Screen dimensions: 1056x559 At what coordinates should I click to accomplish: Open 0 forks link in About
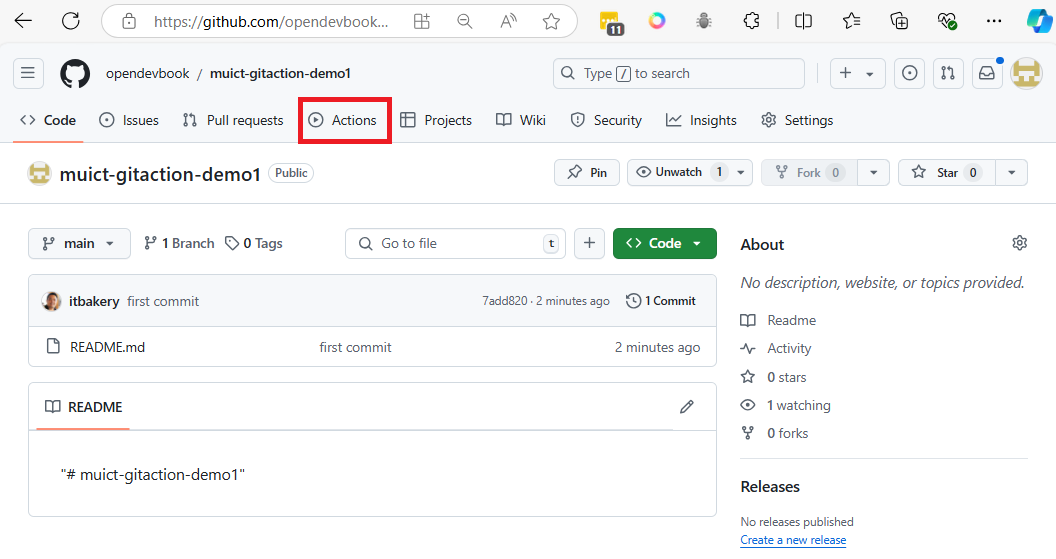[x=787, y=433]
